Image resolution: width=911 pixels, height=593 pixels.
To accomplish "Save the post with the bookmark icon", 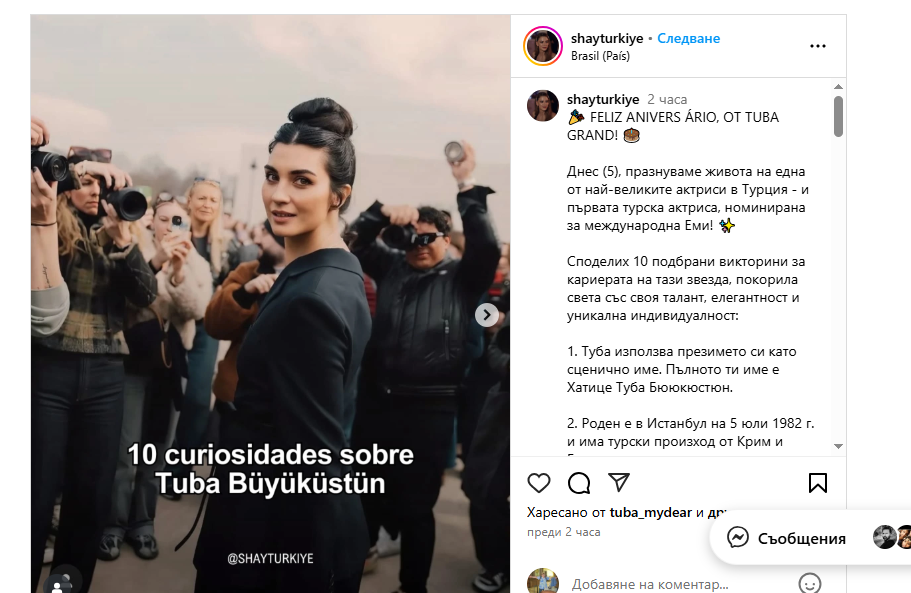I will [817, 483].
